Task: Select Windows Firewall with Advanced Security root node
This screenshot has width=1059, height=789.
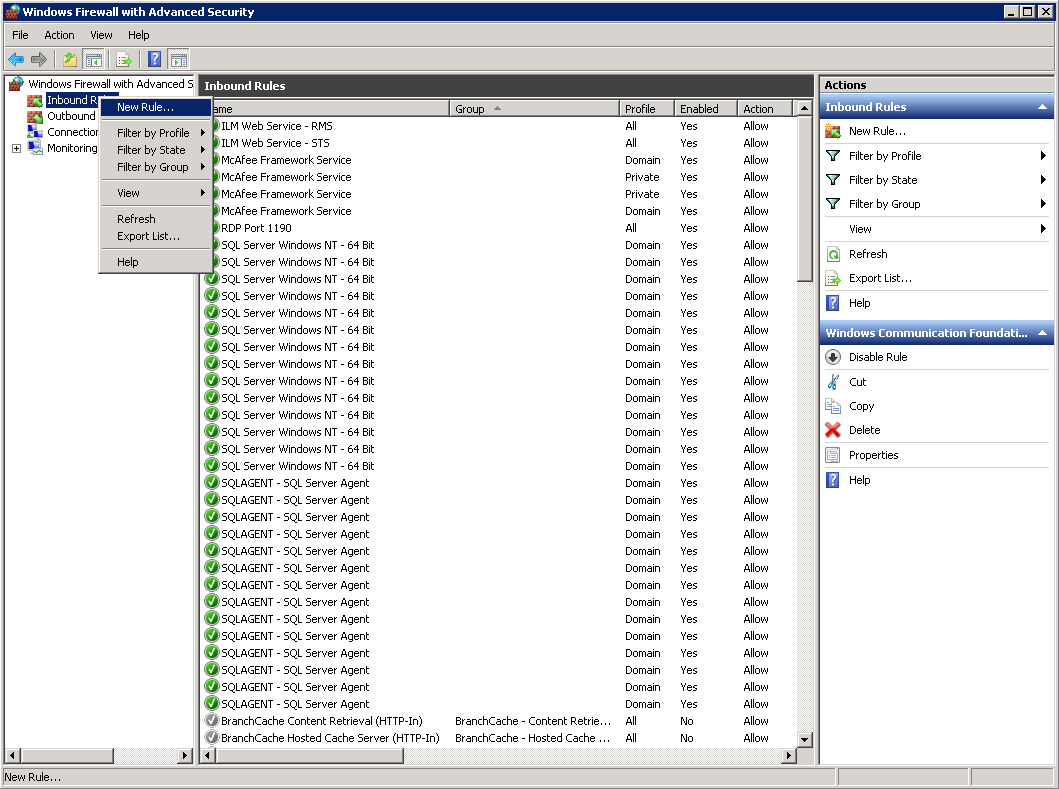Action: 110,84
